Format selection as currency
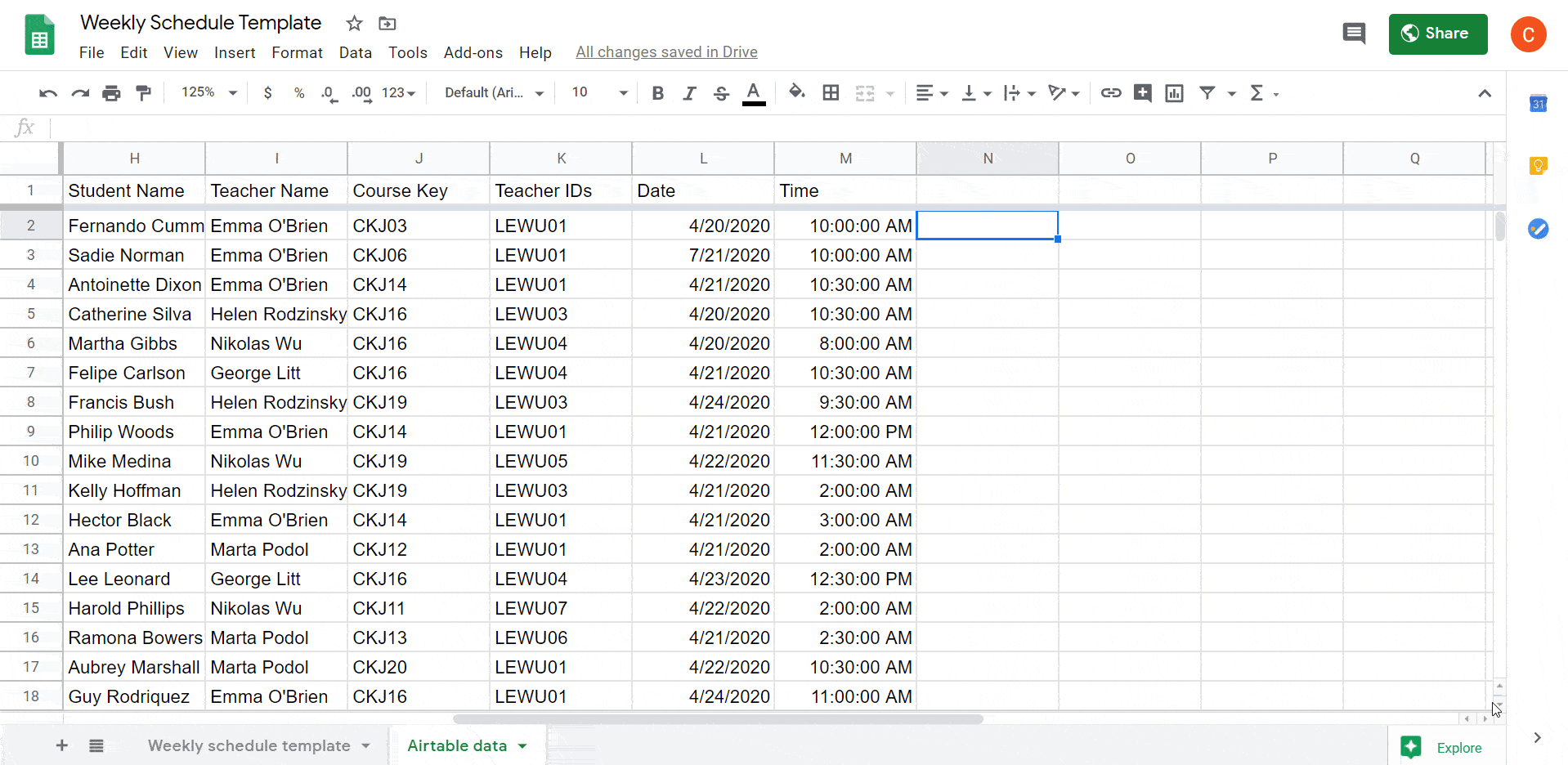 [x=267, y=92]
